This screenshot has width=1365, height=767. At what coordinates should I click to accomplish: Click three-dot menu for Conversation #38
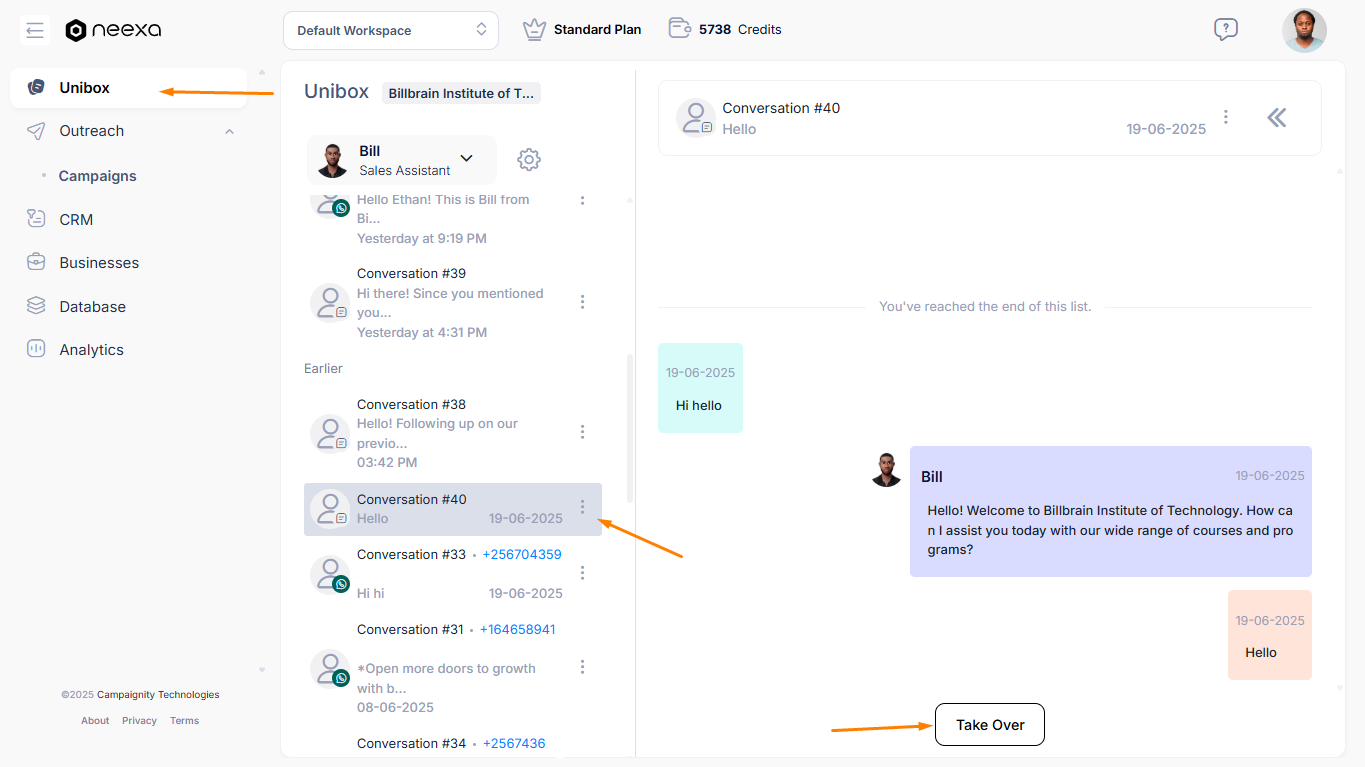(583, 432)
